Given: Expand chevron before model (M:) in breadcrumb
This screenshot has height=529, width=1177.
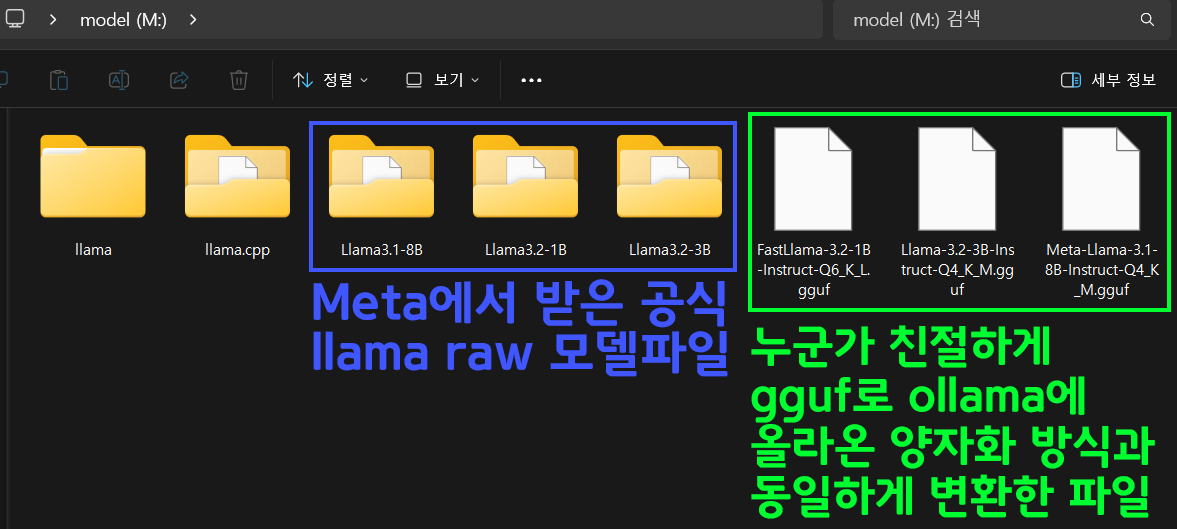Looking at the screenshot, I should pyautogui.click(x=53, y=20).
